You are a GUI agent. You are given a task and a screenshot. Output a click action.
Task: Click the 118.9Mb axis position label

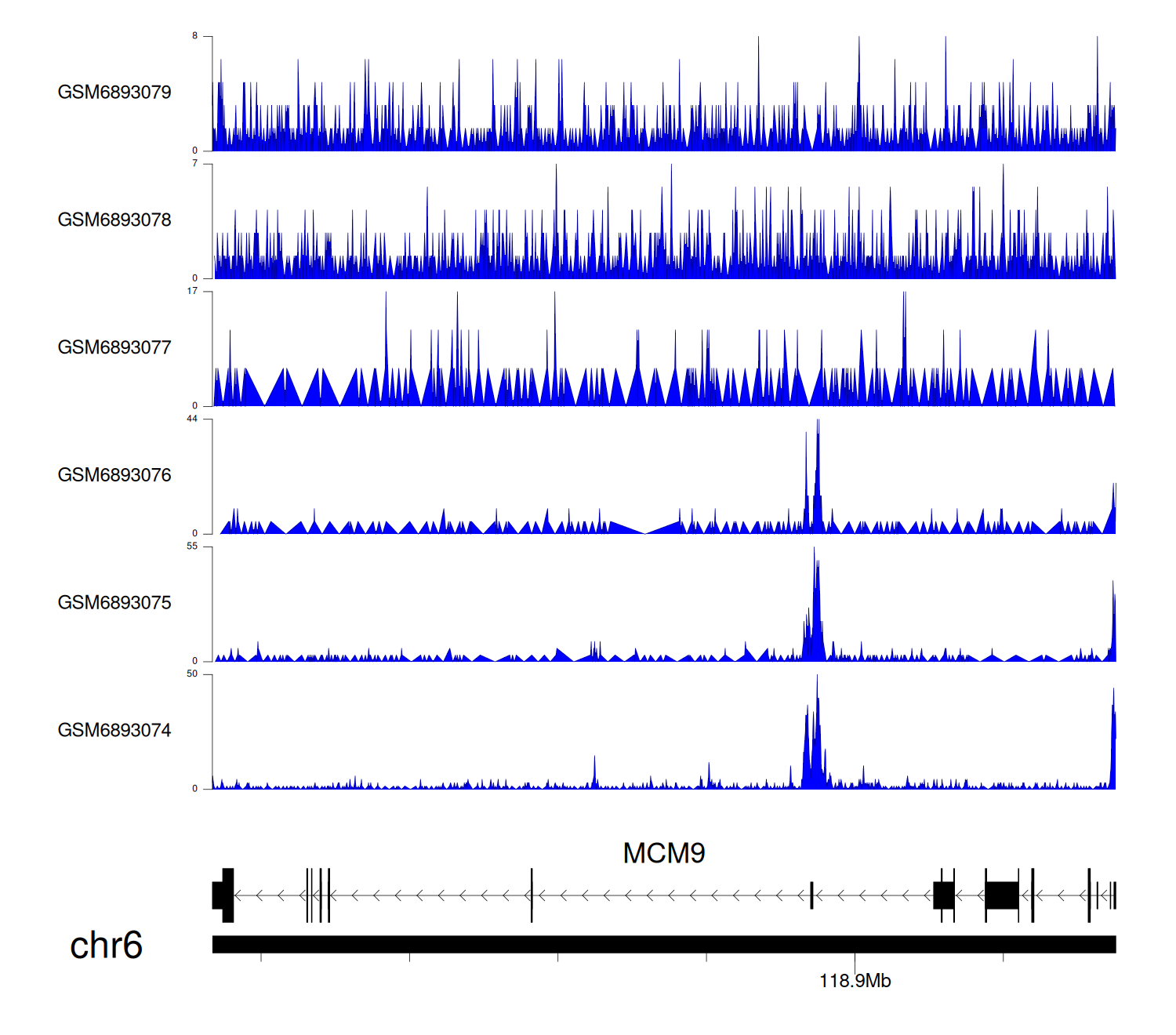coord(855,981)
